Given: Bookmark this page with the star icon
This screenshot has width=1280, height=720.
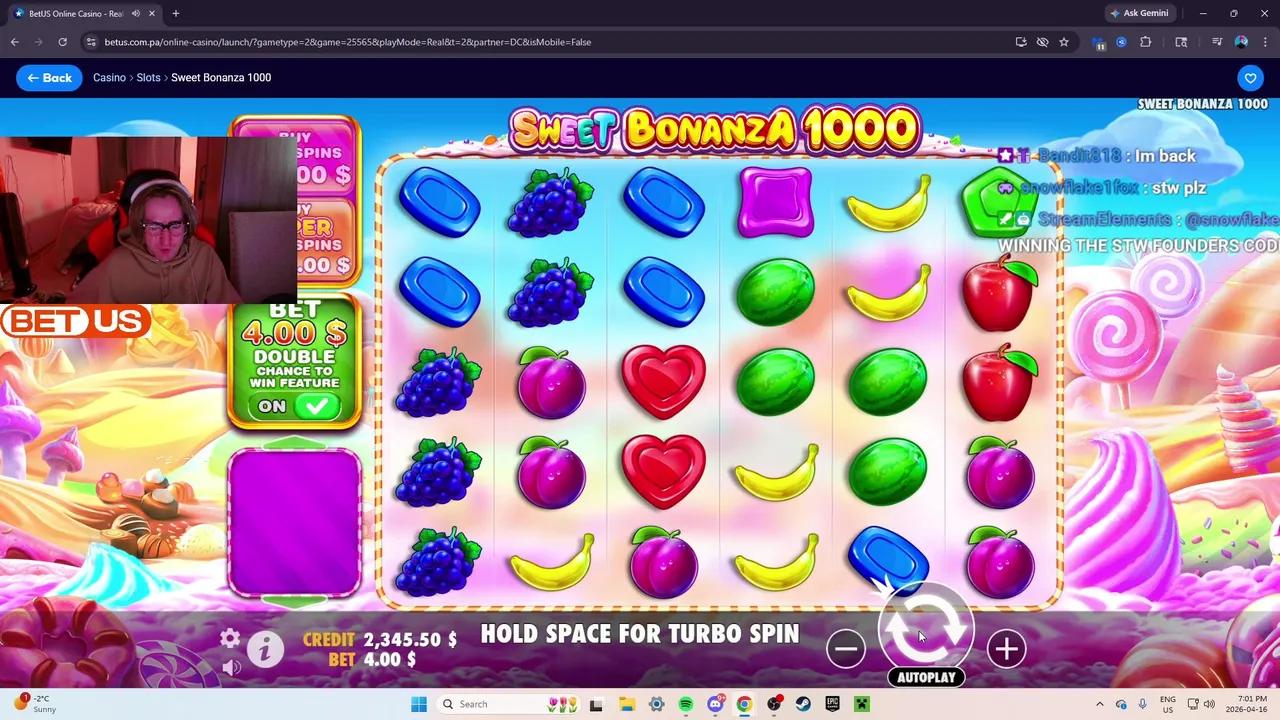Looking at the screenshot, I should [x=1064, y=42].
